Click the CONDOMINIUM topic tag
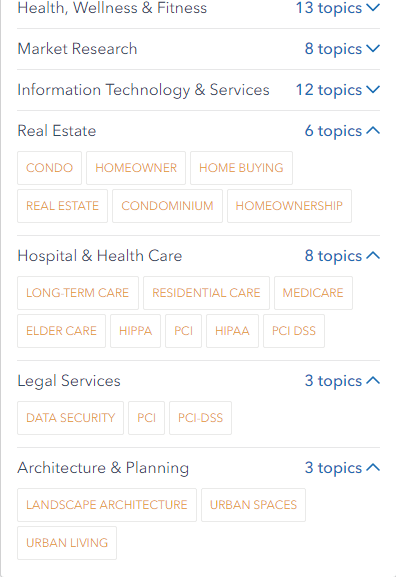Screen dimensions: 396x577 click(167, 206)
